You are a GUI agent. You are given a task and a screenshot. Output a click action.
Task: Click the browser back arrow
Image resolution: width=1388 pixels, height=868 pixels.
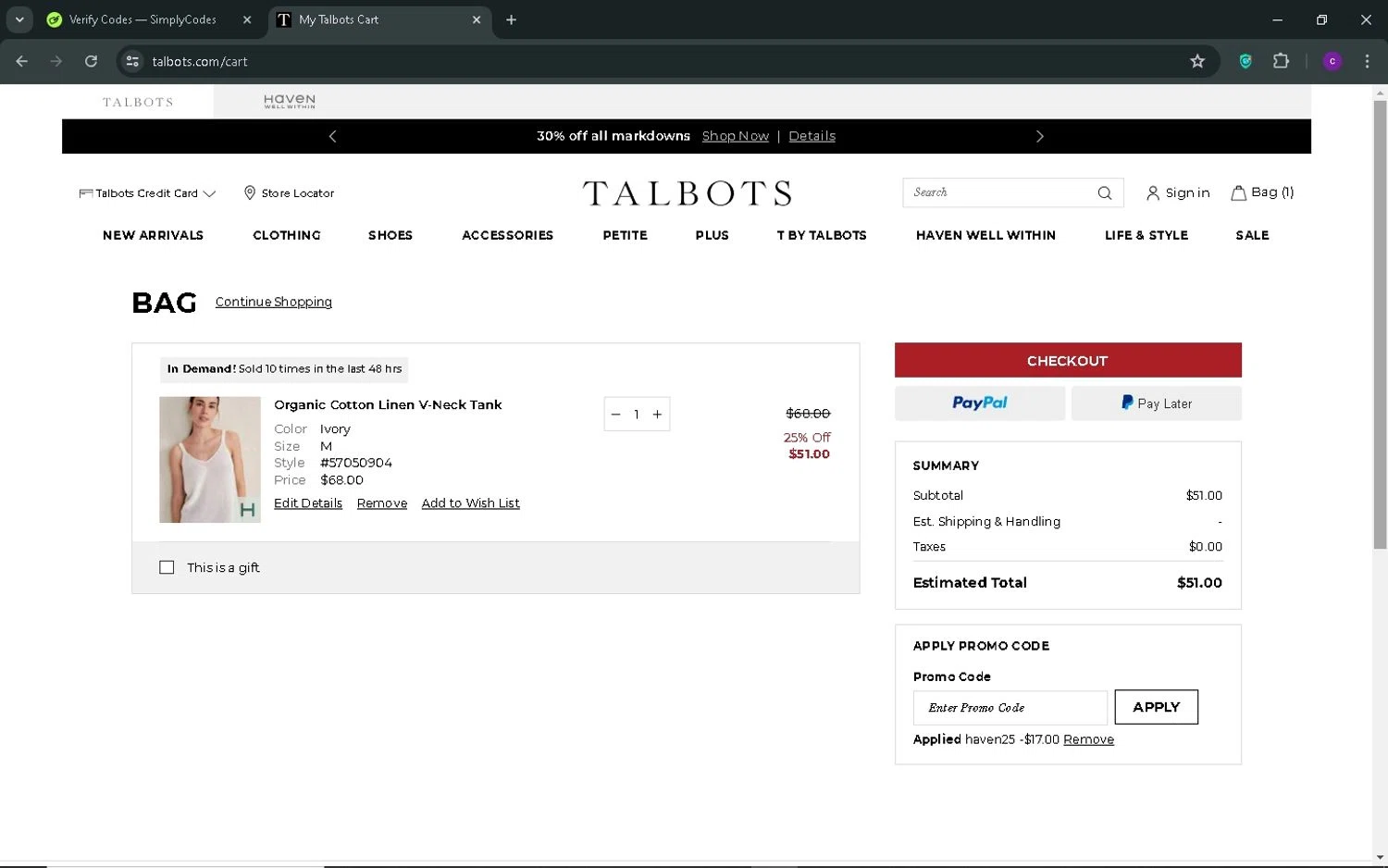point(22,61)
